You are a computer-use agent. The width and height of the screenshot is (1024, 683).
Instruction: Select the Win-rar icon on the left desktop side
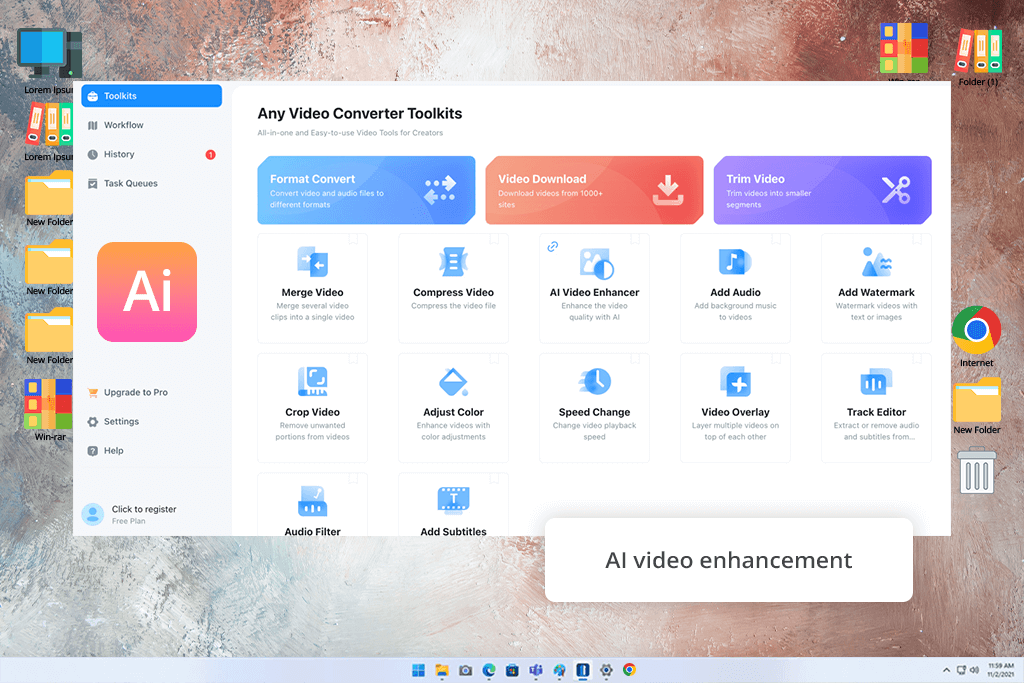coord(50,410)
